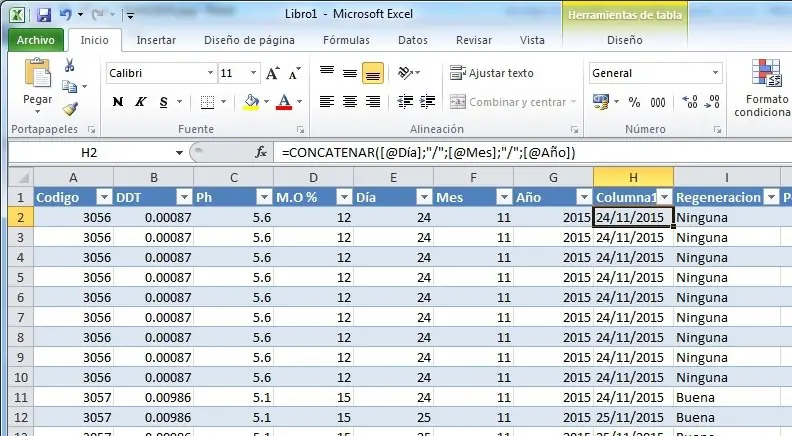Toggle Top Align
This screenshot has width=792, height=436.
(327, 73)
